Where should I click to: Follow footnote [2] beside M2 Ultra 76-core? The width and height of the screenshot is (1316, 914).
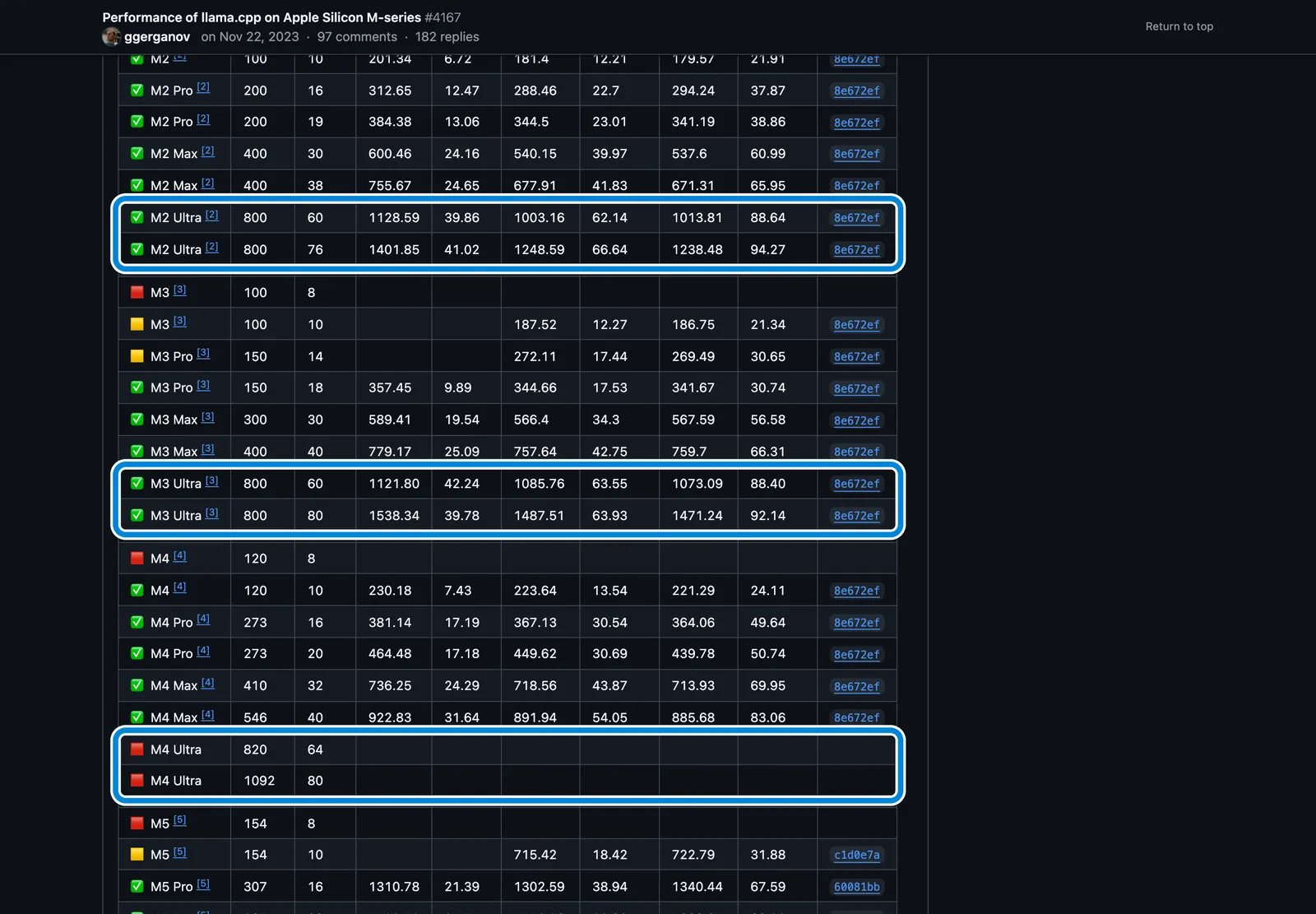click(x=212, y=247)
